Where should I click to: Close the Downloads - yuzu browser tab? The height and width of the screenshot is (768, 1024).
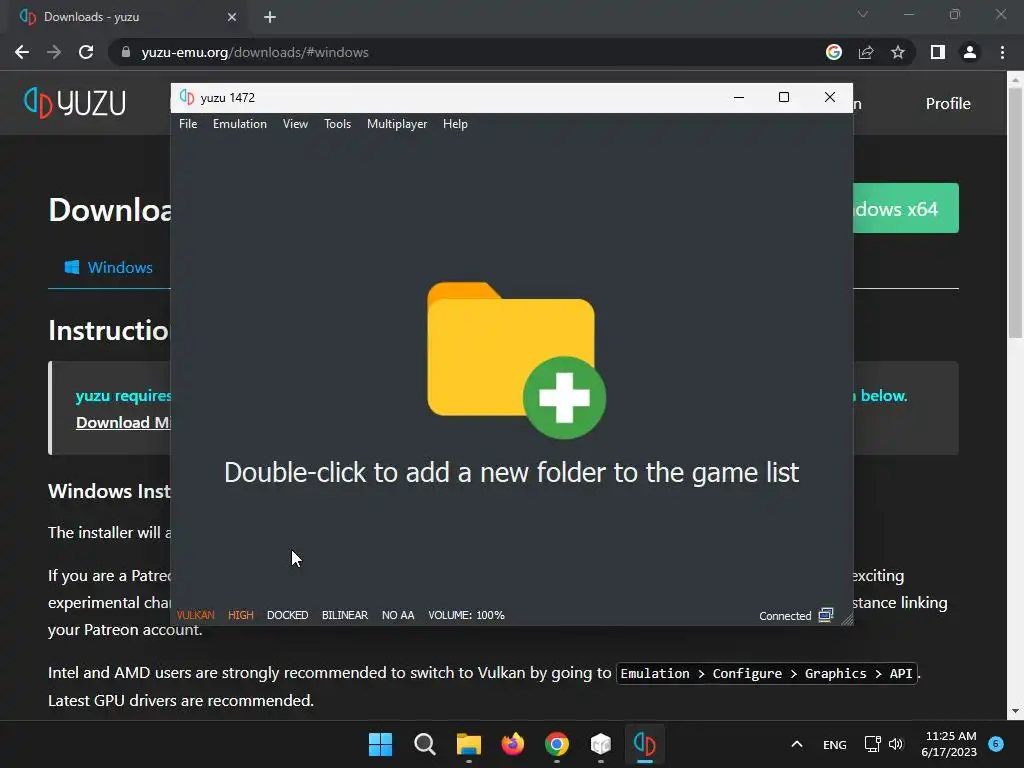coord(232,17)
